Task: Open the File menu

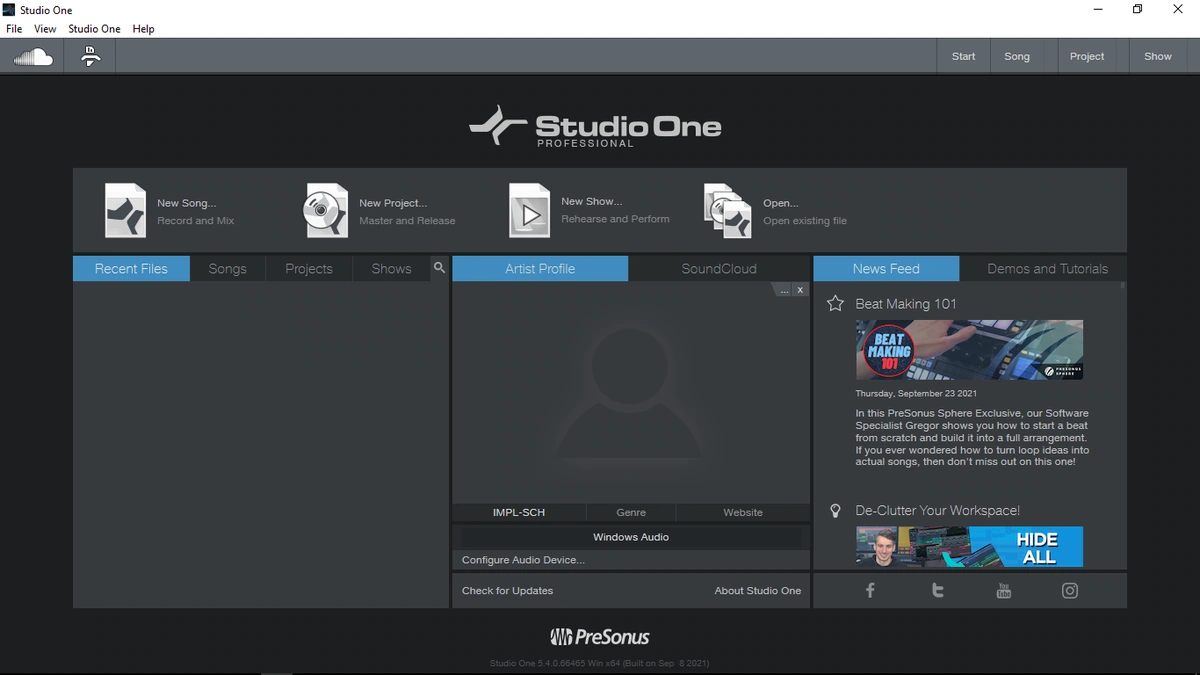Action: pos(14,29)
